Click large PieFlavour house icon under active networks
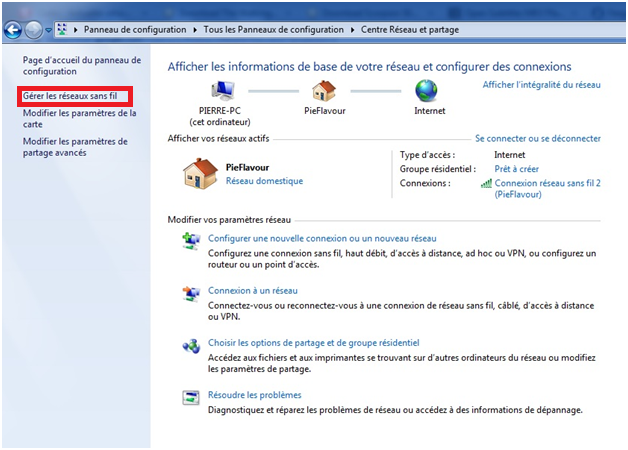Screen dimensions: 628x450 coord(200,173)
